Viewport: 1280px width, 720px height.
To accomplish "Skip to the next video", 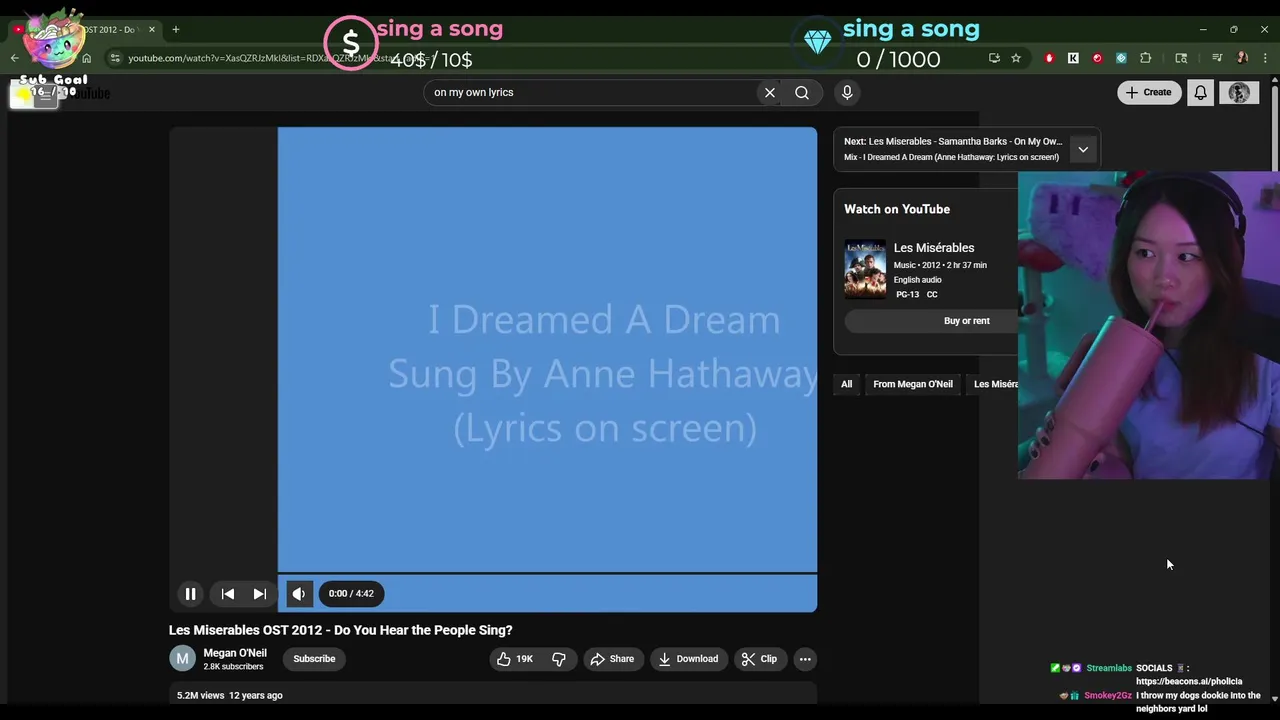I will tap(259, 594).
